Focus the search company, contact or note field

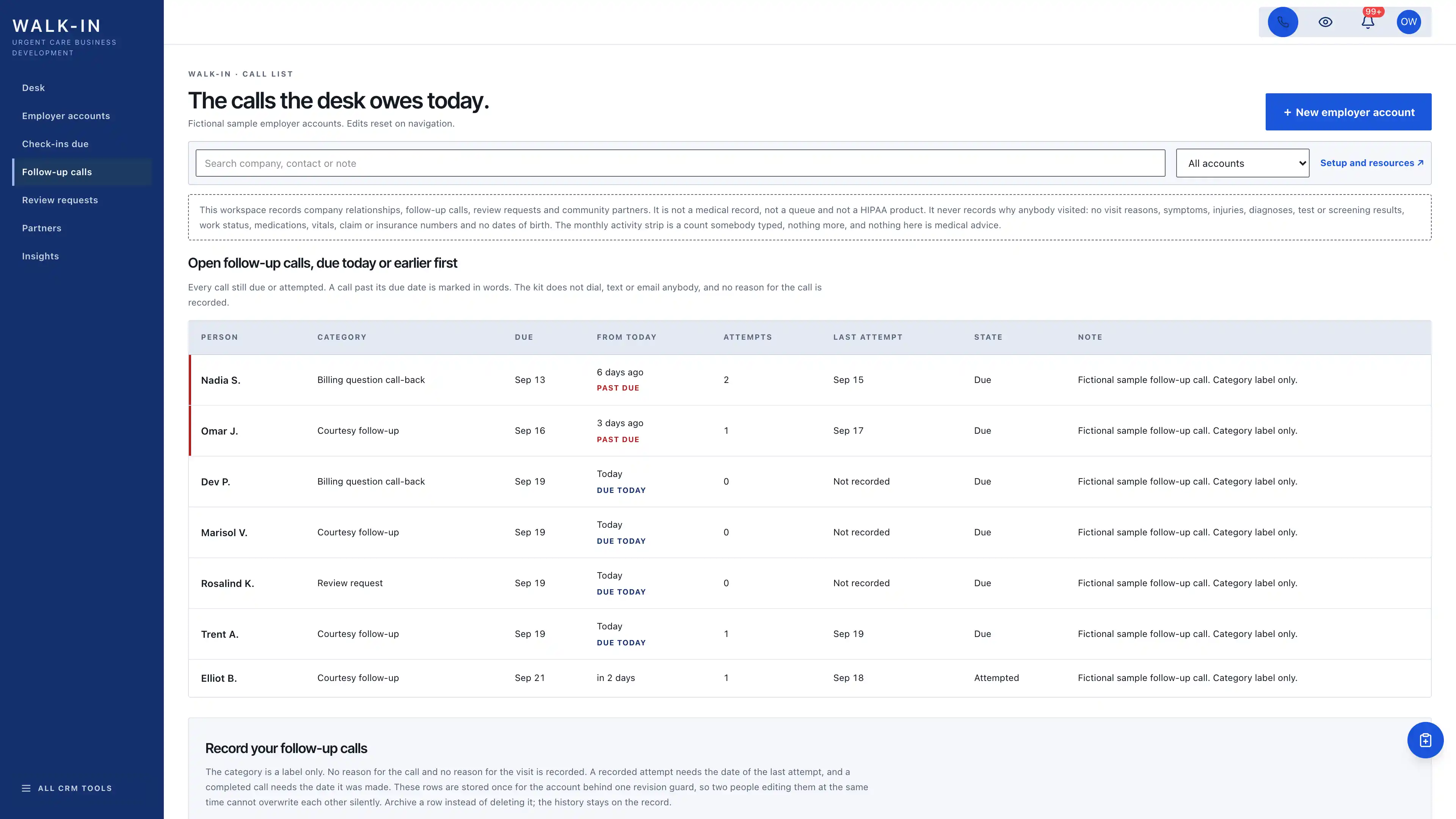tap(680, 163)
